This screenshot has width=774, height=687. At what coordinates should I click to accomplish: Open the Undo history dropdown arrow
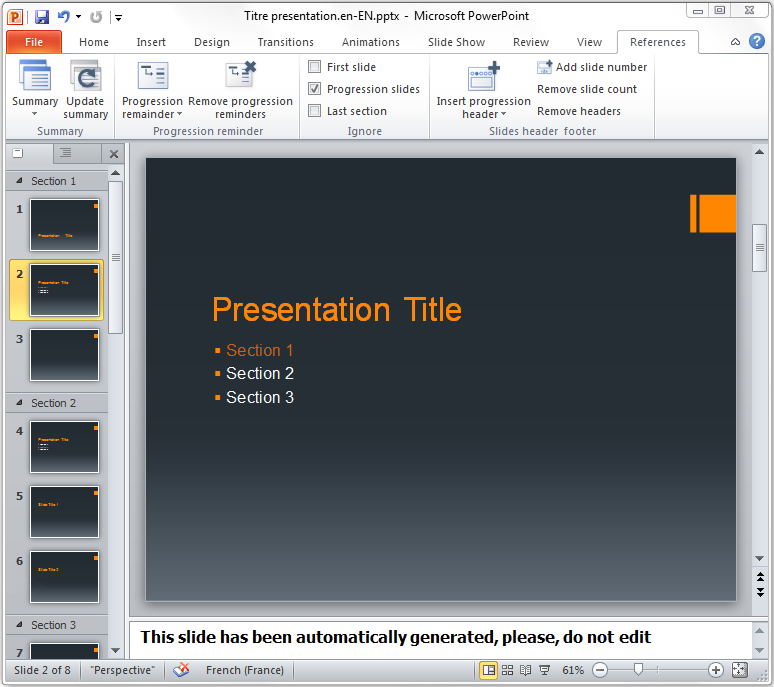[78, 17]
